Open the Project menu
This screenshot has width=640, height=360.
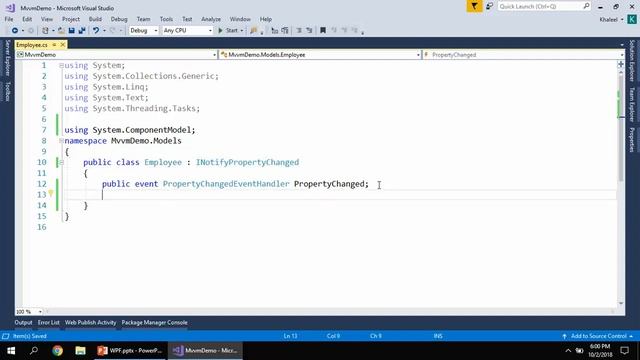click(x=71, y=19)
